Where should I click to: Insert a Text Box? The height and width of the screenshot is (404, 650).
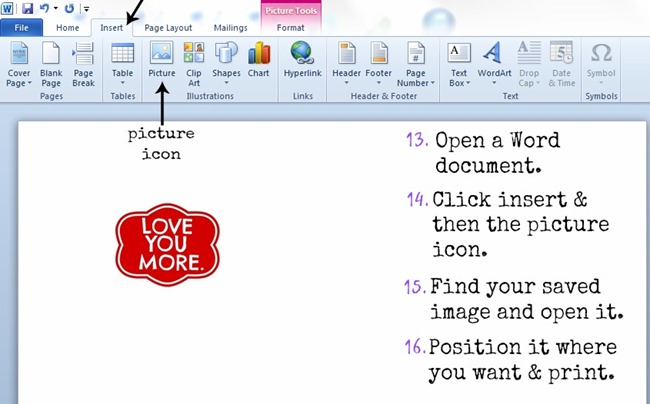coord(459,65)
